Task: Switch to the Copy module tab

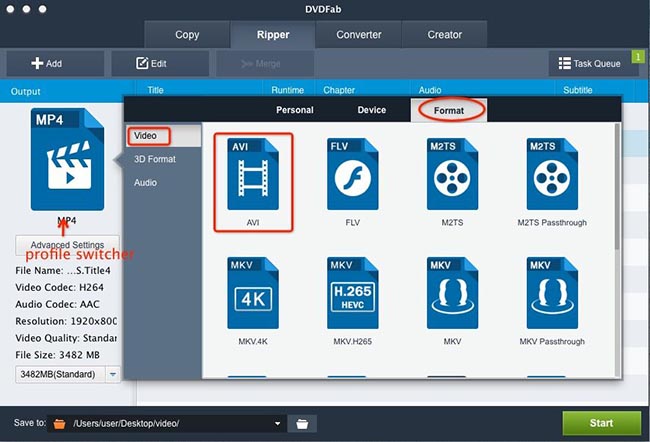Action: pos(187,34)
